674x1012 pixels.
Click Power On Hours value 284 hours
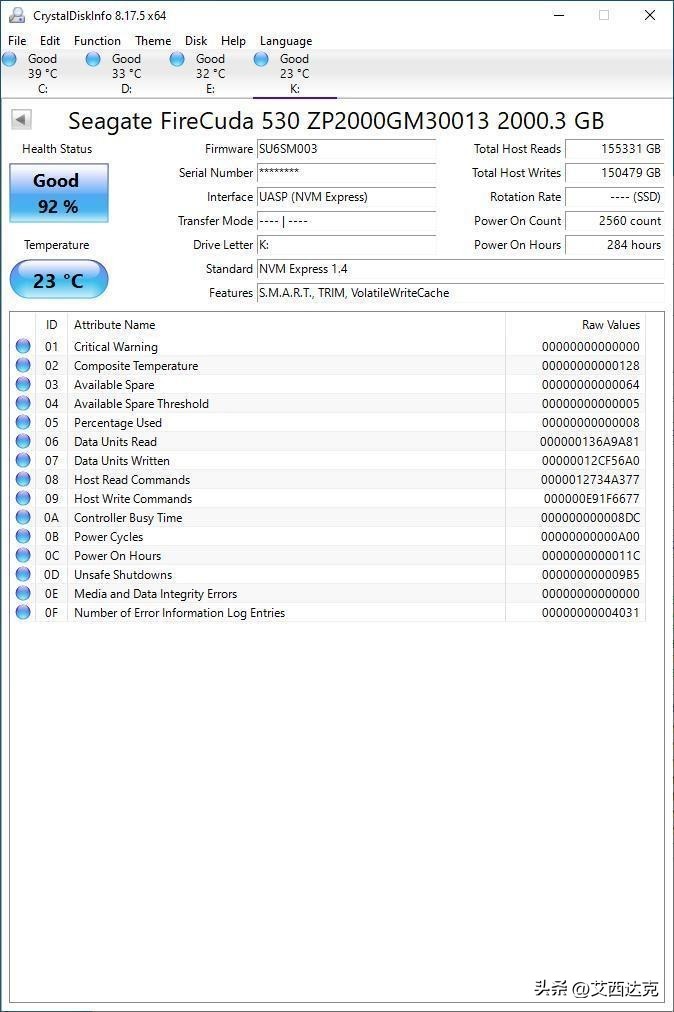click(x=615, y=245)
